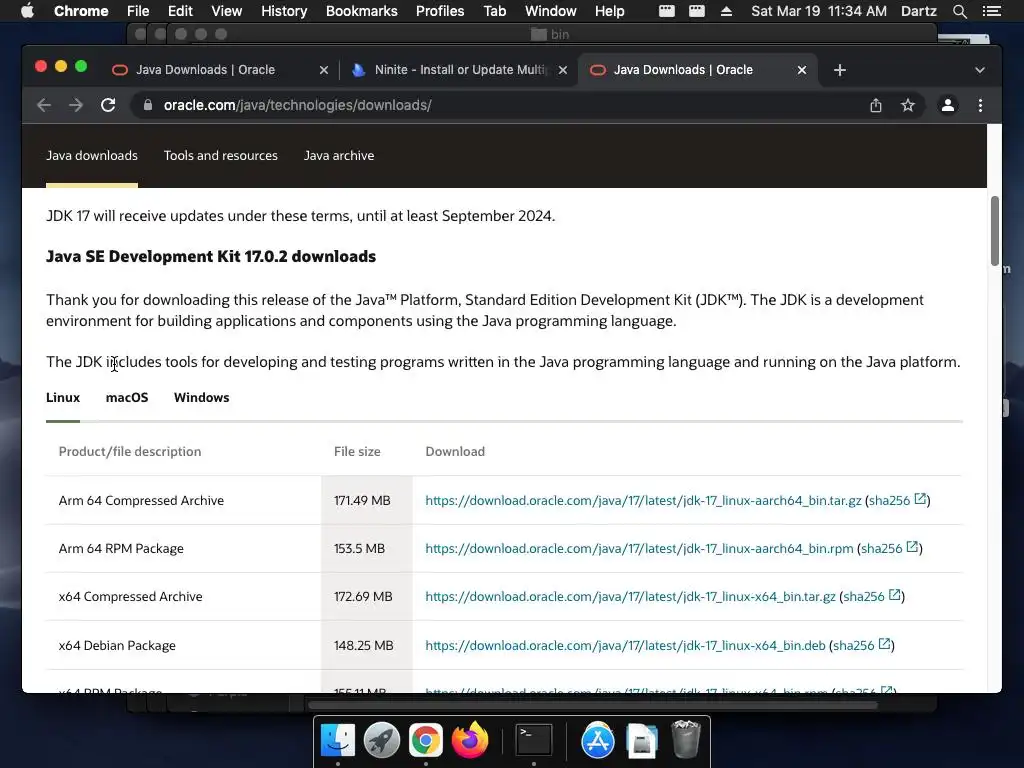Share this page via share icon
This screenshot has width=1024, height=768.
click(876, 105)
